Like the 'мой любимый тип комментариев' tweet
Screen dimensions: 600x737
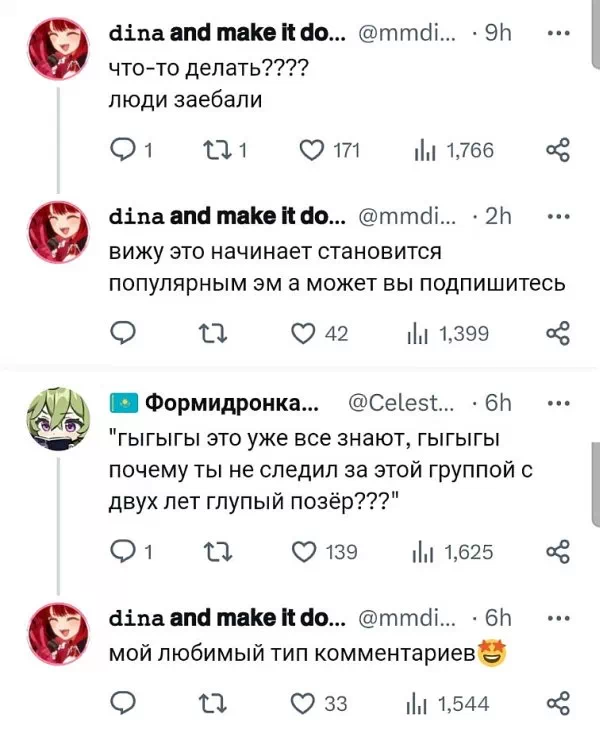(308, 703)
